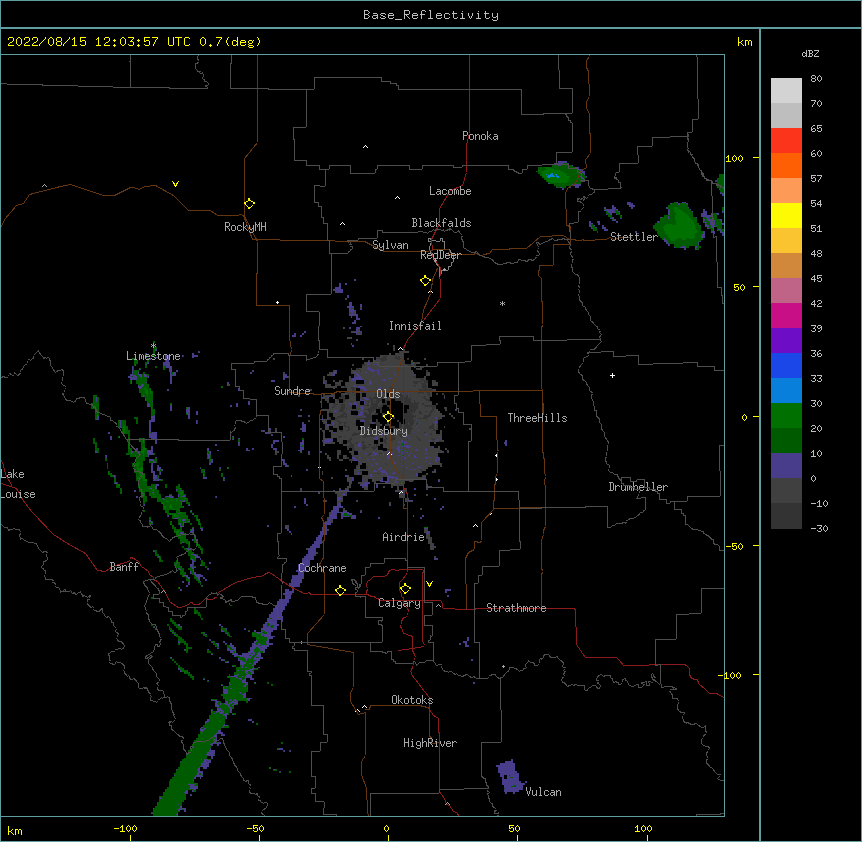Select the light blue swatch near 33 dBZ
This screenshot has height=842, width=862.
(x=786, y=391)
